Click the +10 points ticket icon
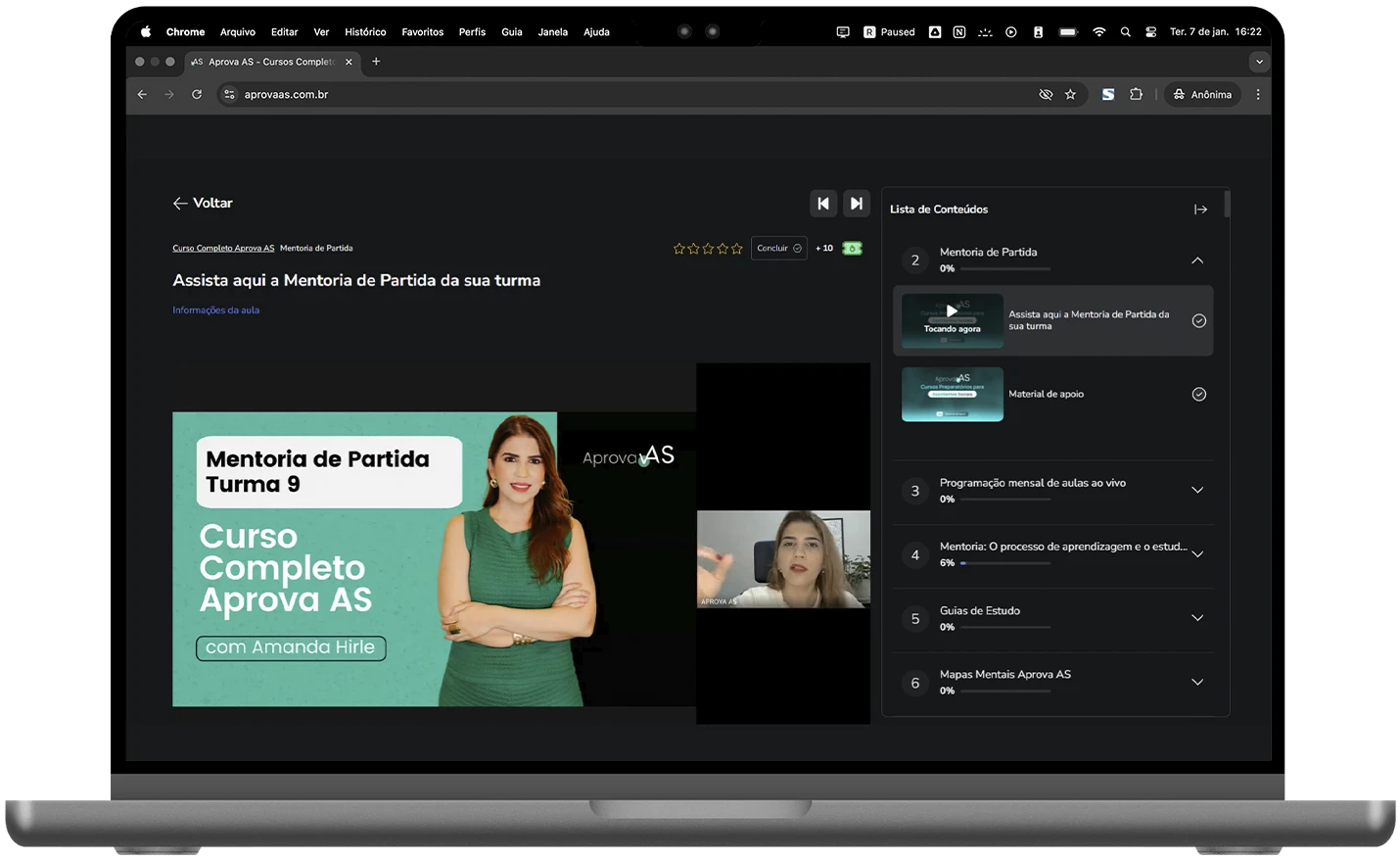 pyautogui.click(x=852, y=249)
